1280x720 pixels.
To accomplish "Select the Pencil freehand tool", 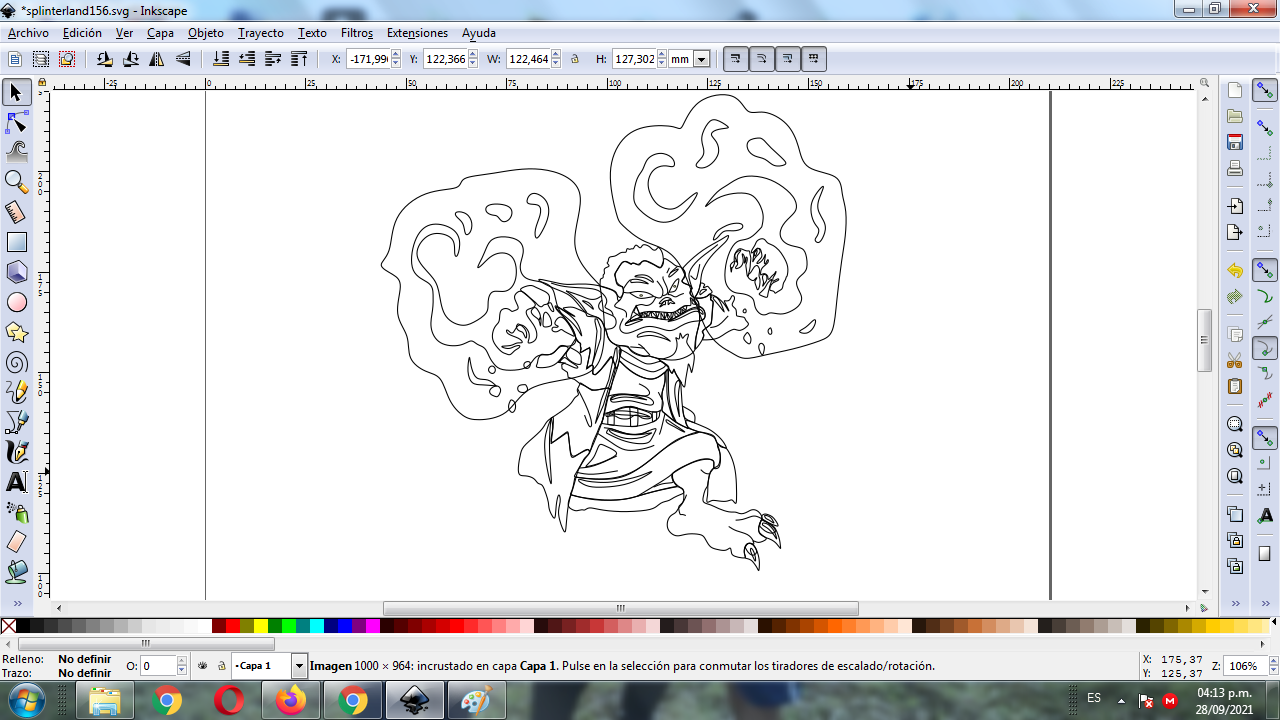I will tap(16, 392).
